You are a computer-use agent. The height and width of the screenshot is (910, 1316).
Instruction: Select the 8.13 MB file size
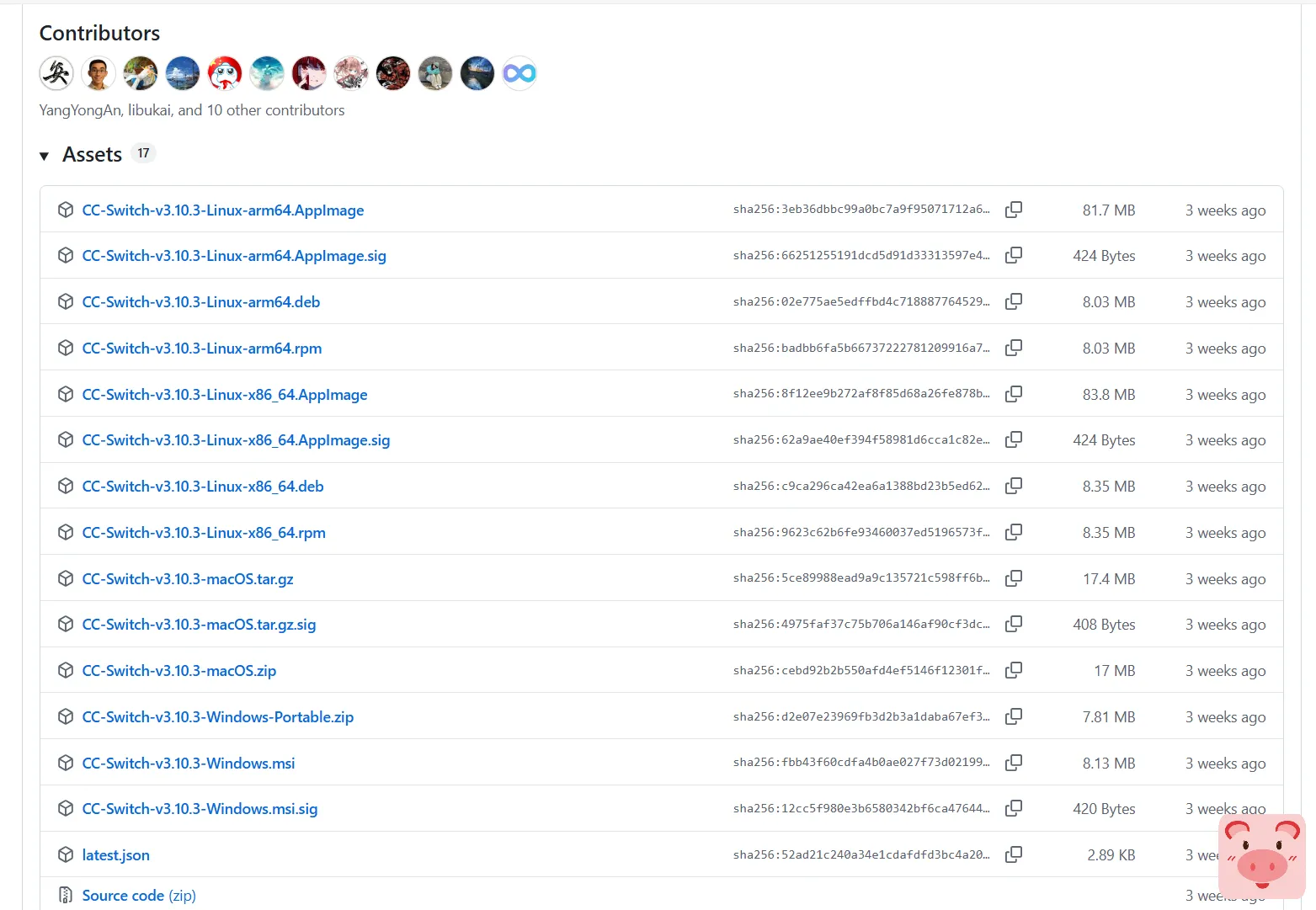(1109, 764)
